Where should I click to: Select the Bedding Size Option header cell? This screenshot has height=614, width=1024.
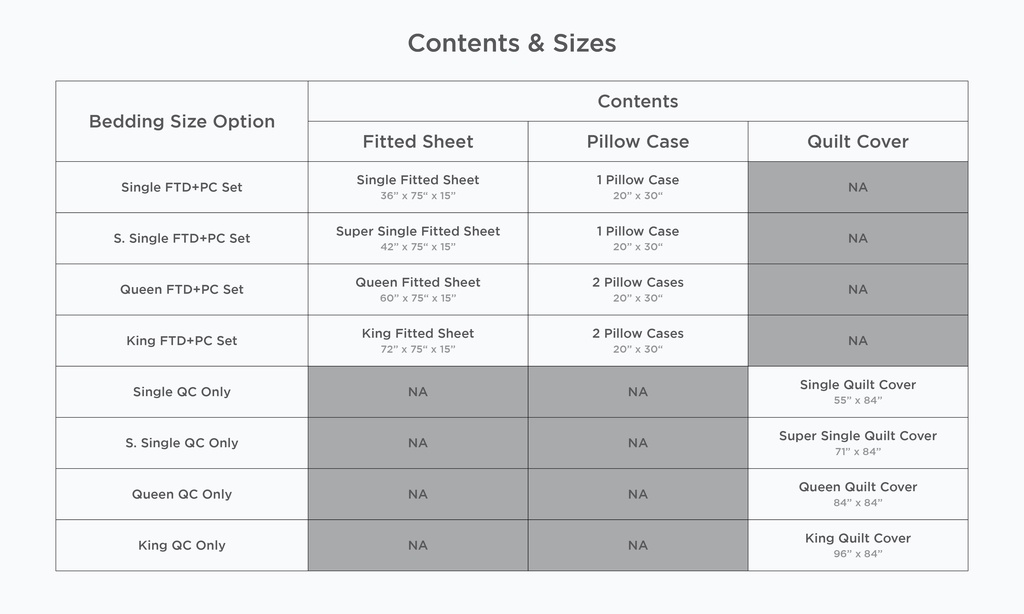coord(182,122)
